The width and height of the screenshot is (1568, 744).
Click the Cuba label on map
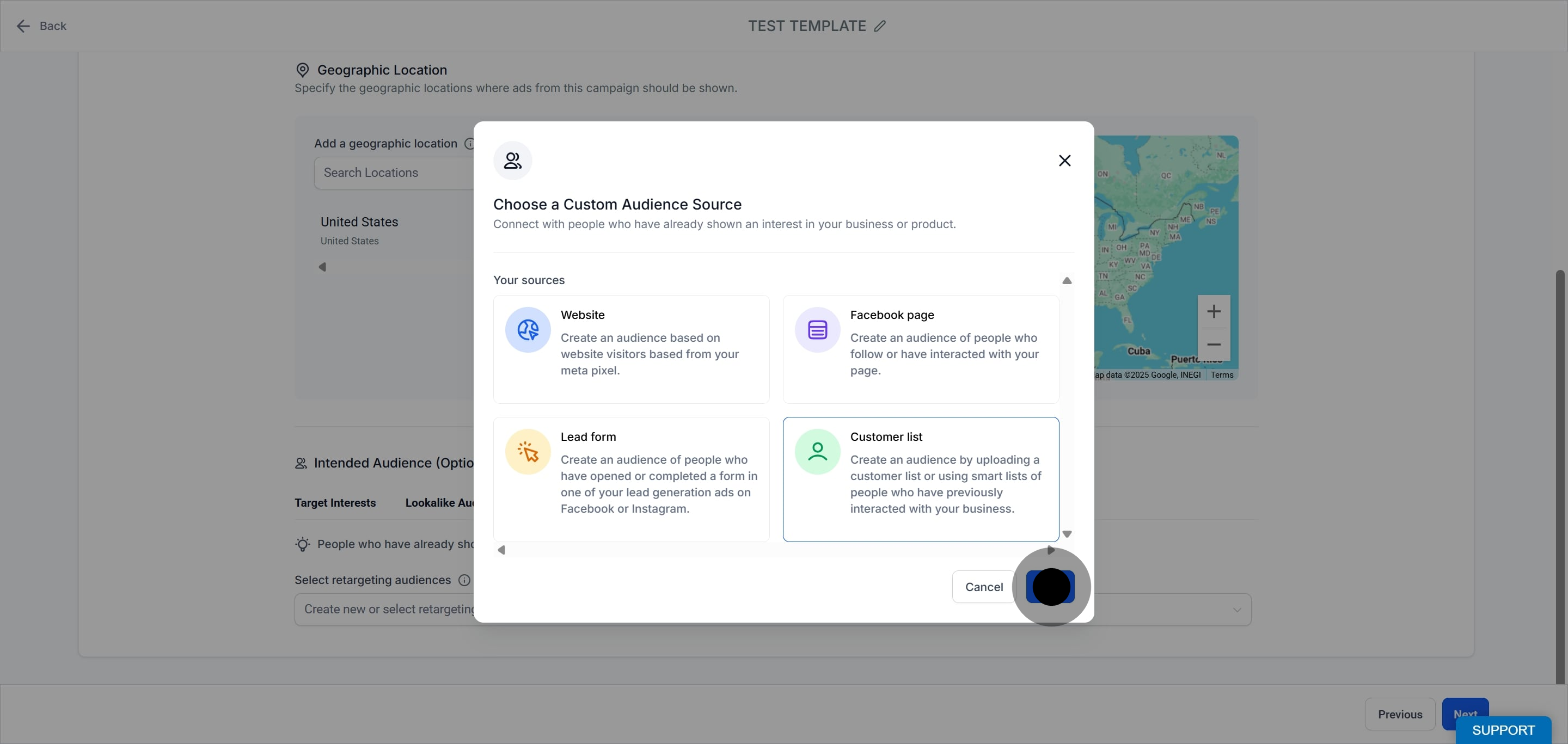[x=1138, y=351]
